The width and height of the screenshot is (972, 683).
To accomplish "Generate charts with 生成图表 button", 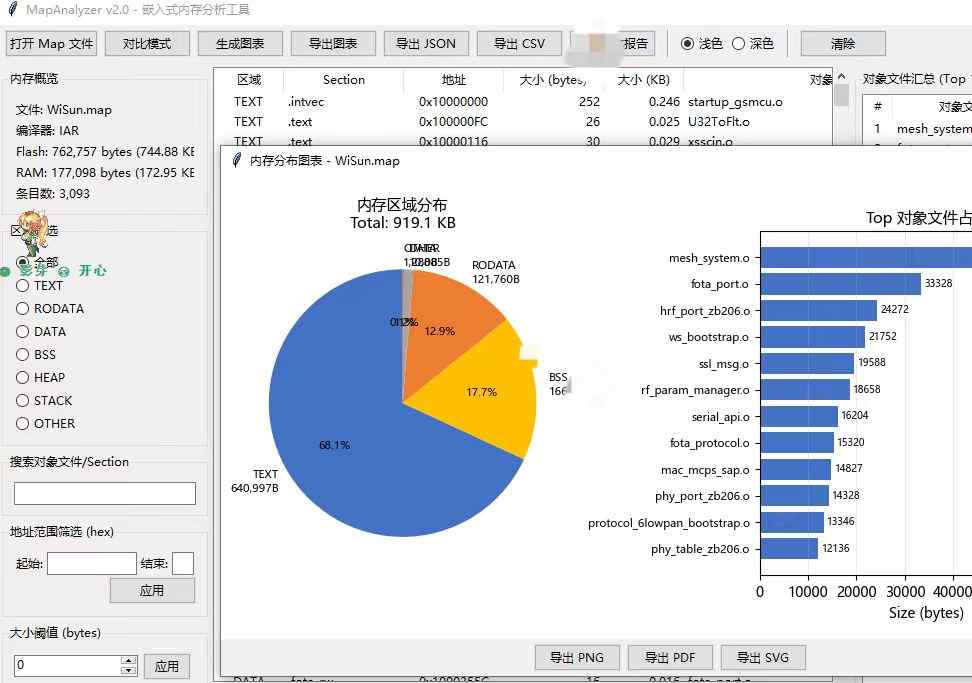I will tap(240, 43).
